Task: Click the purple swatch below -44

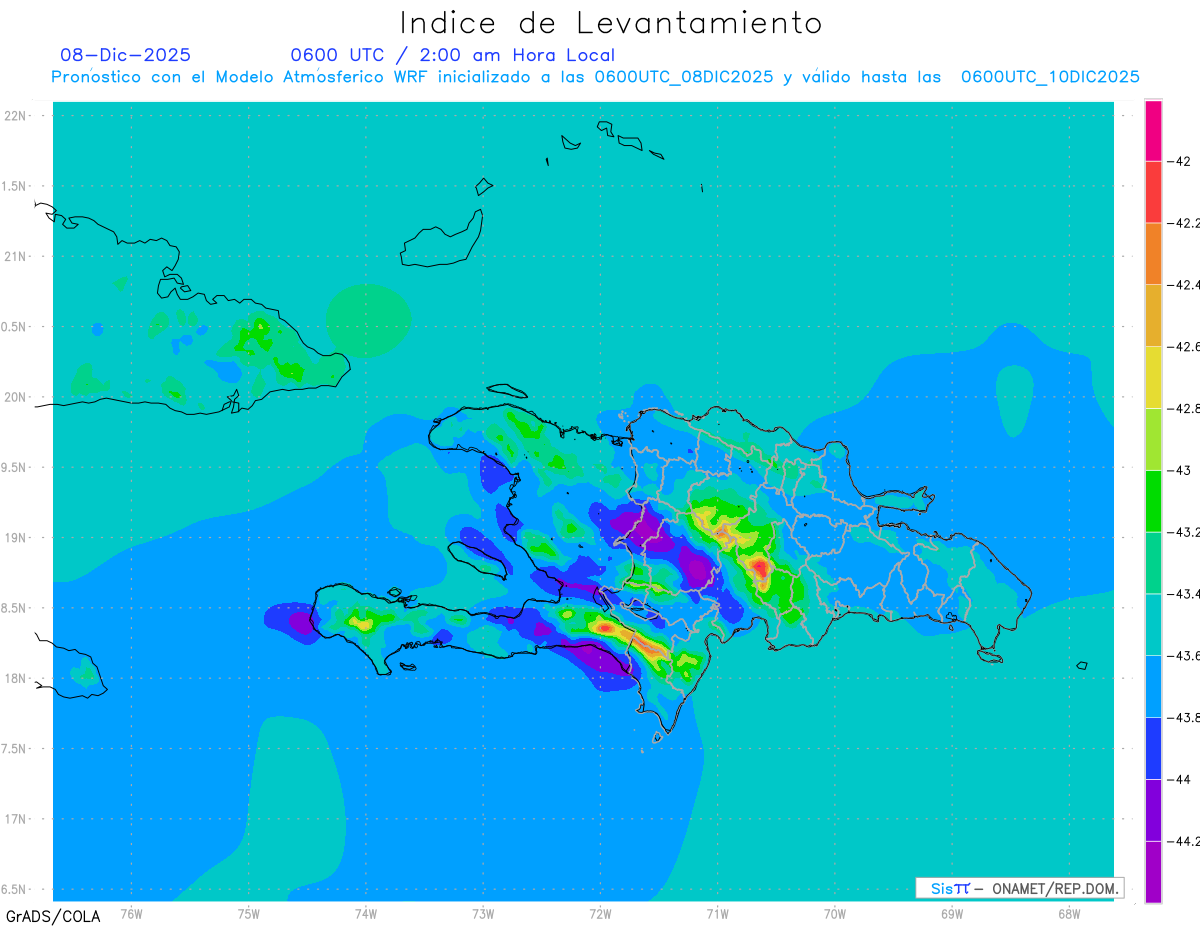Action: tap(1153, 810)
